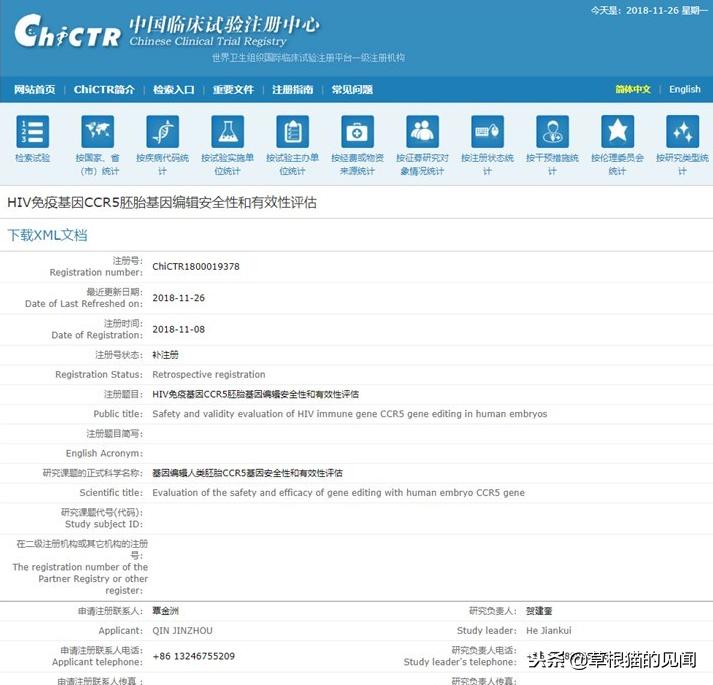Open 检索入口 menu item
The width and height of the screenshot is (713, 685).
pyautogui.click(x=174, y=90)
